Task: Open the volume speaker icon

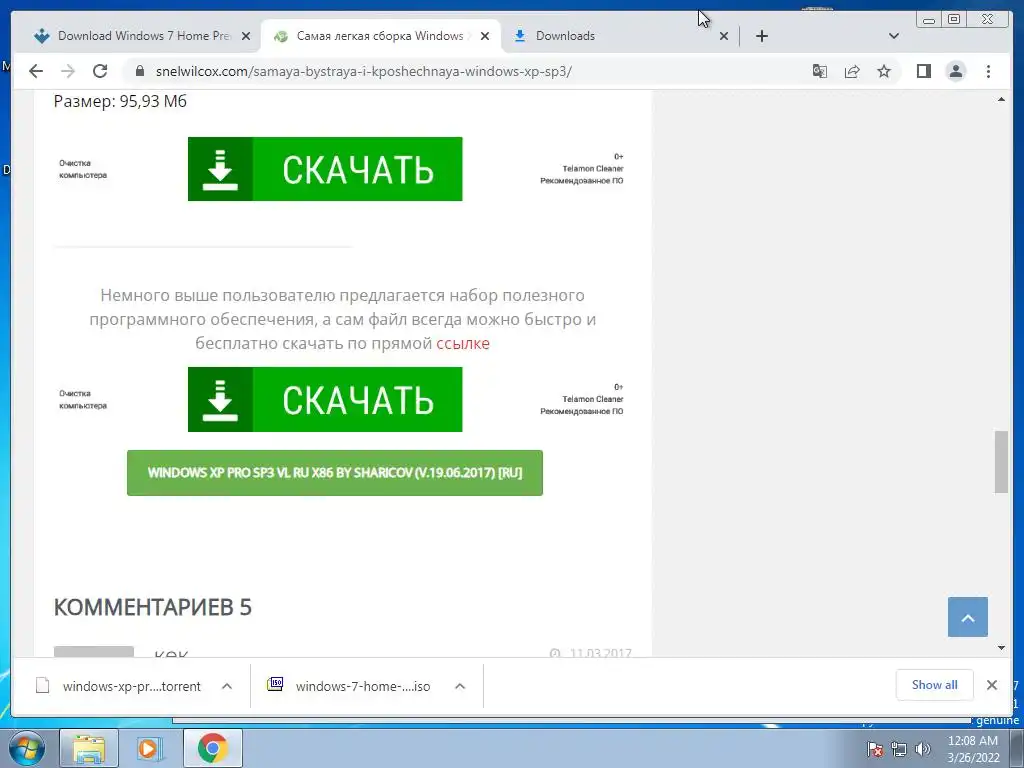Action: tap(923, 749)
